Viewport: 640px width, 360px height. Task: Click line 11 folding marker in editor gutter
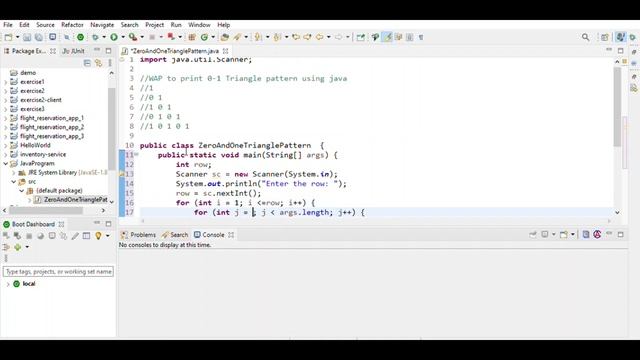coord(136,154)
